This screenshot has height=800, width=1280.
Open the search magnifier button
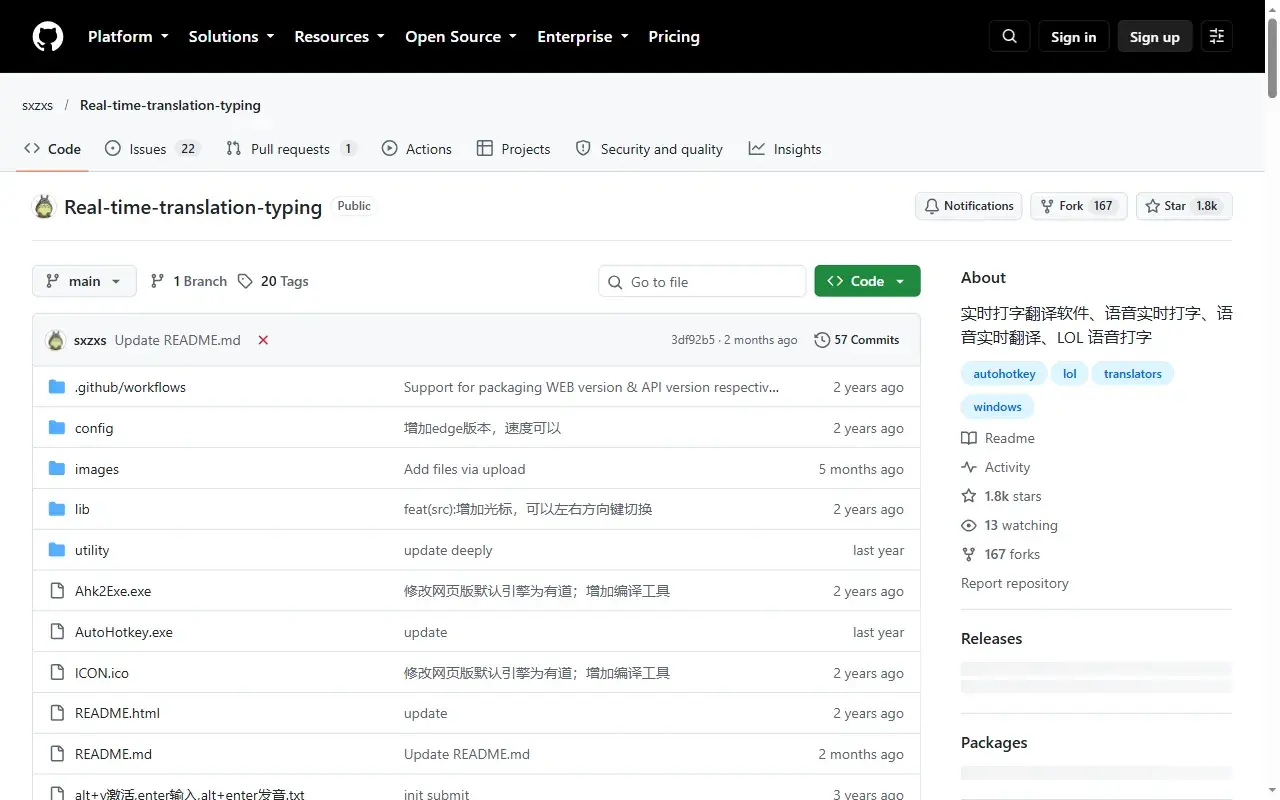click(x=1009, y=37)
